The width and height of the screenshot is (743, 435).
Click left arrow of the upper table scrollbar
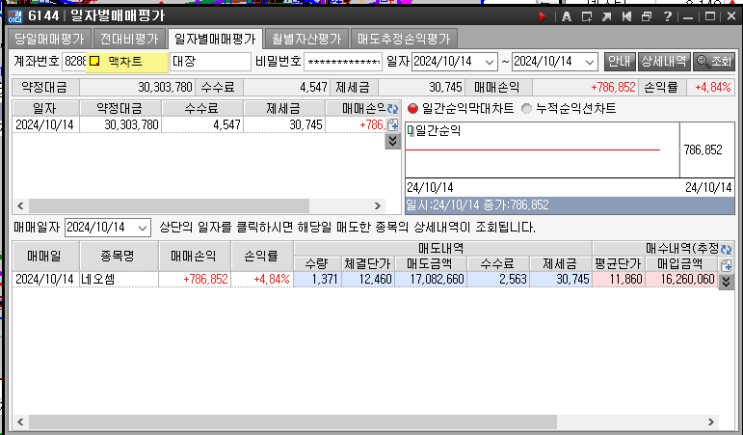click(x=20, y=206)
